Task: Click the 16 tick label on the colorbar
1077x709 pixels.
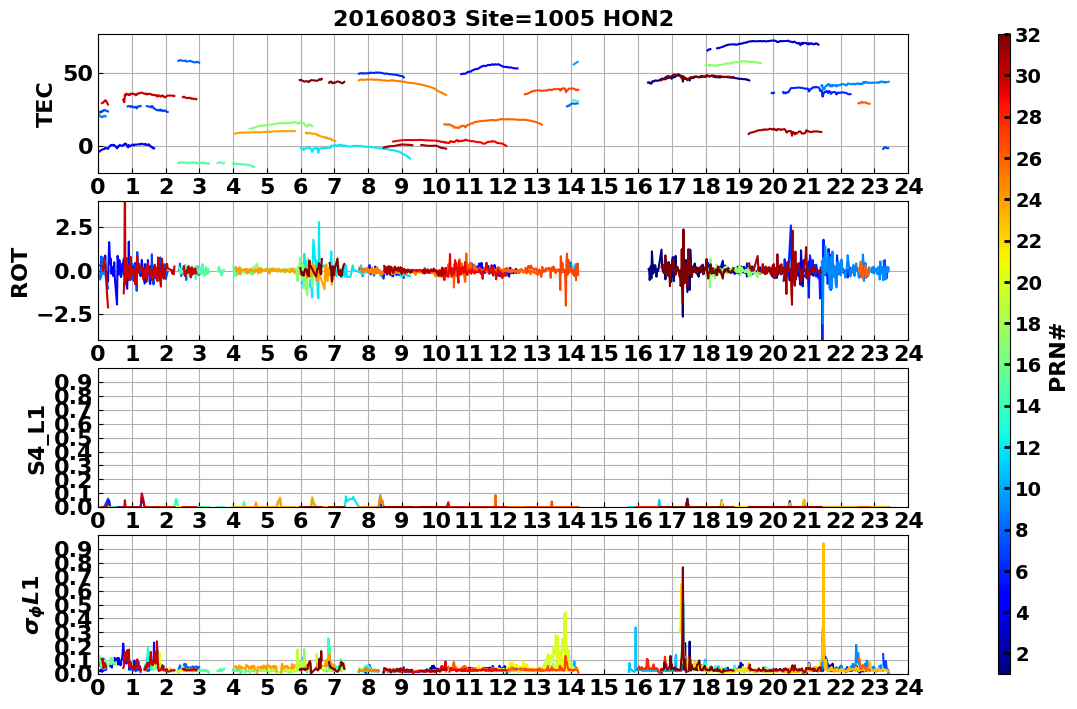Action: [x=1028, y=365]
